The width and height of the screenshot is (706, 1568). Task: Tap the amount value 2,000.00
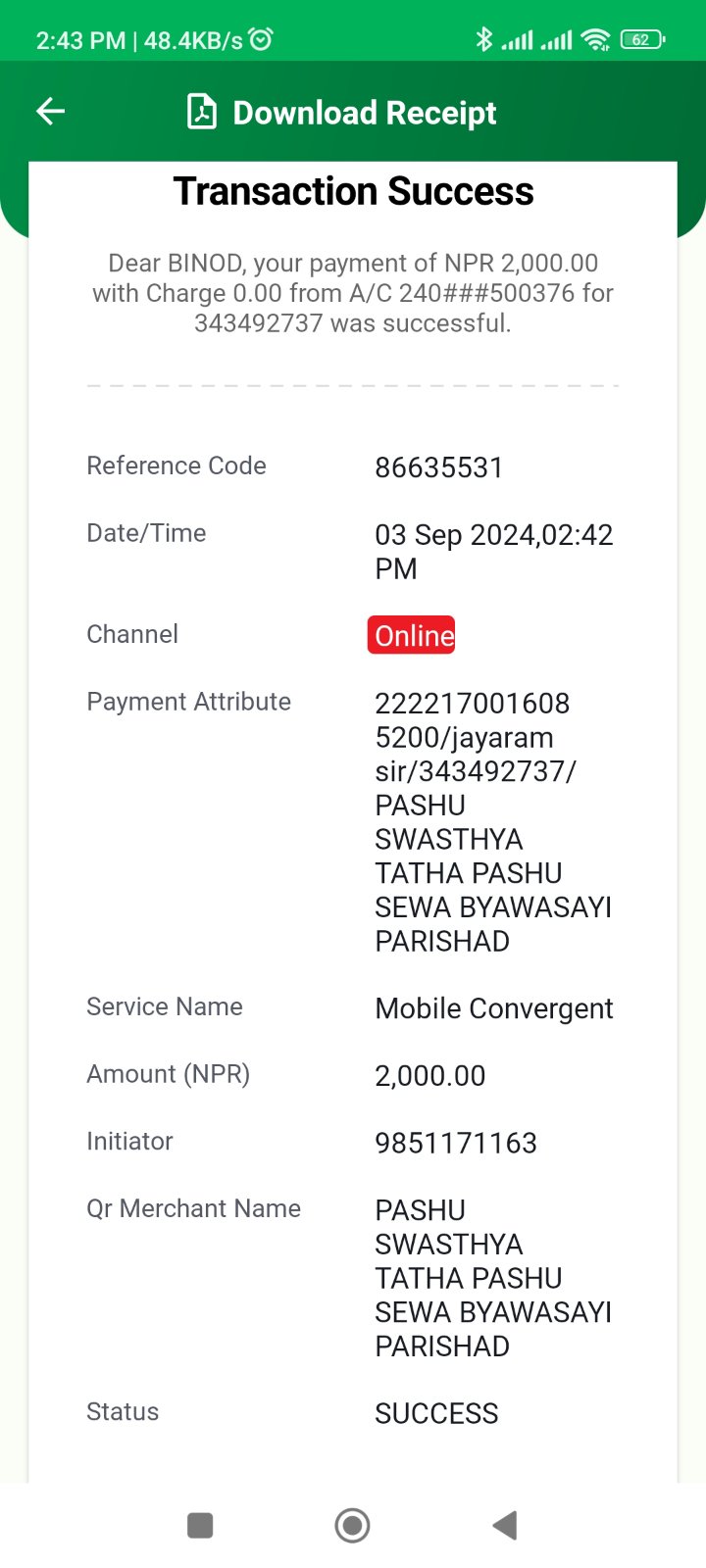tap(430, 1075)
